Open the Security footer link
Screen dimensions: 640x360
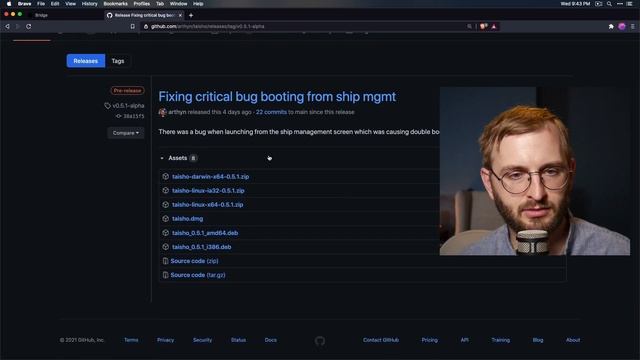202,340
